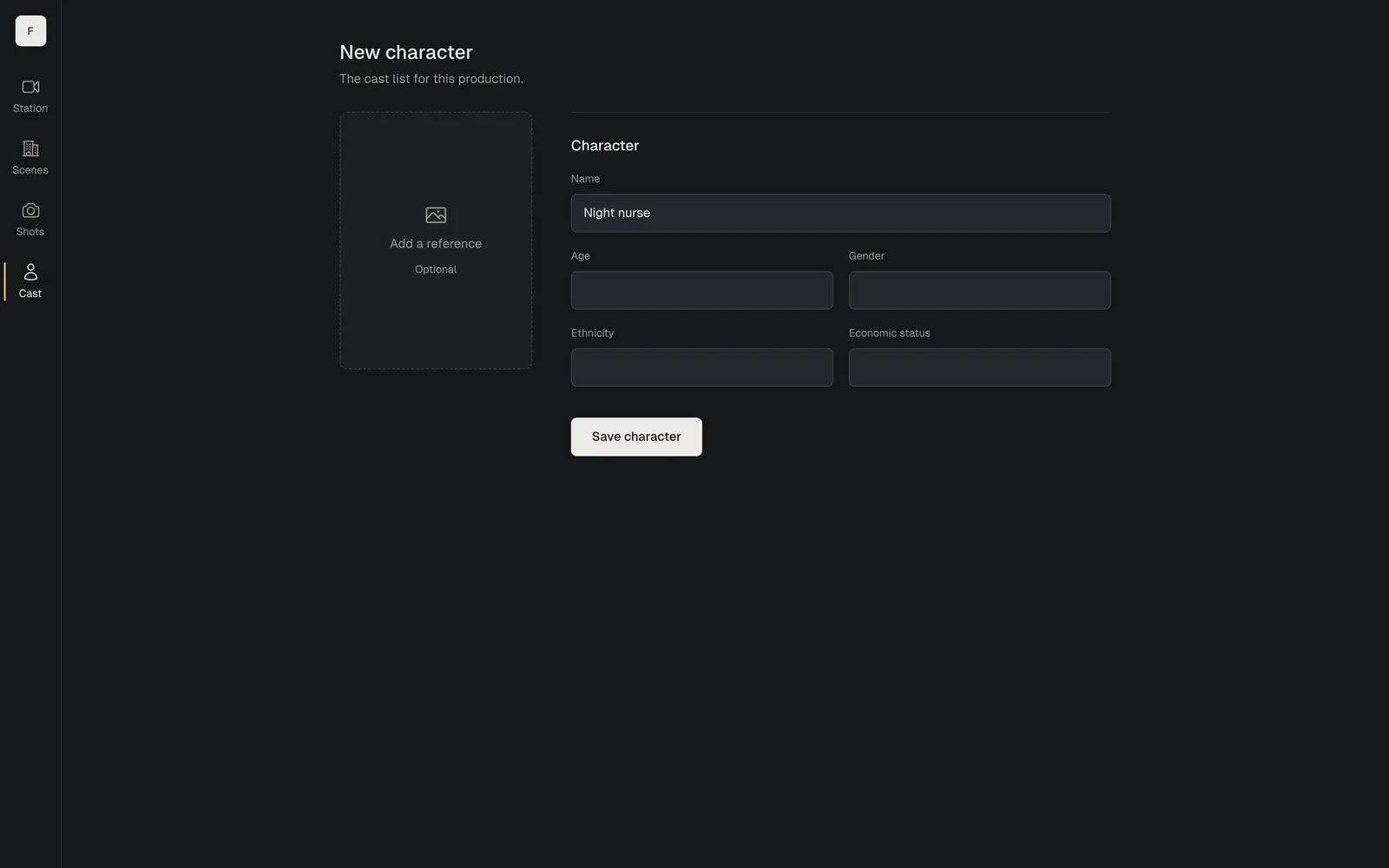Click the 'Ethnicity' field label

point(592,333)
